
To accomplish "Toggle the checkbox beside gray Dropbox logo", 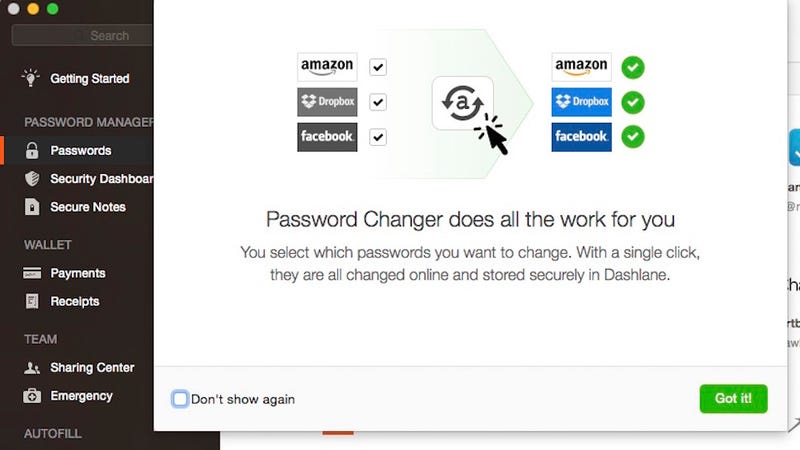I will click(378, 102).
